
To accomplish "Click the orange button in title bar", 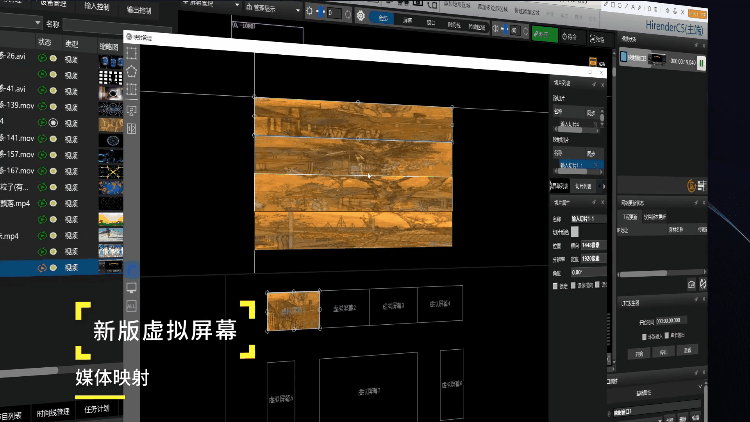I will coord(697,14).
